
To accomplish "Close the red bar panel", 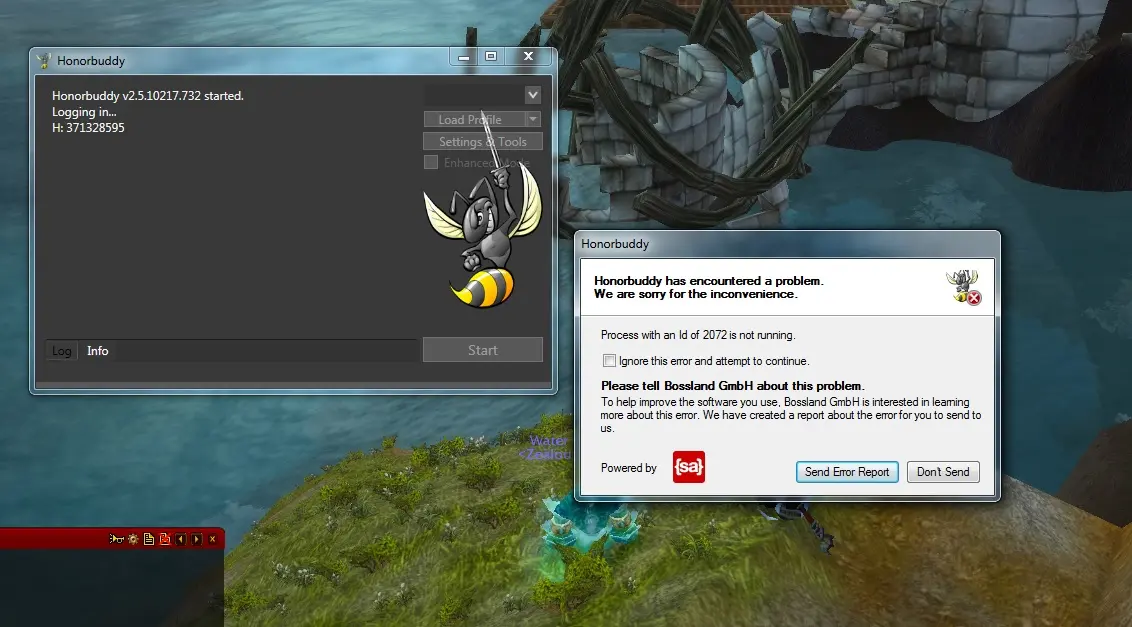I will [212, 539].
